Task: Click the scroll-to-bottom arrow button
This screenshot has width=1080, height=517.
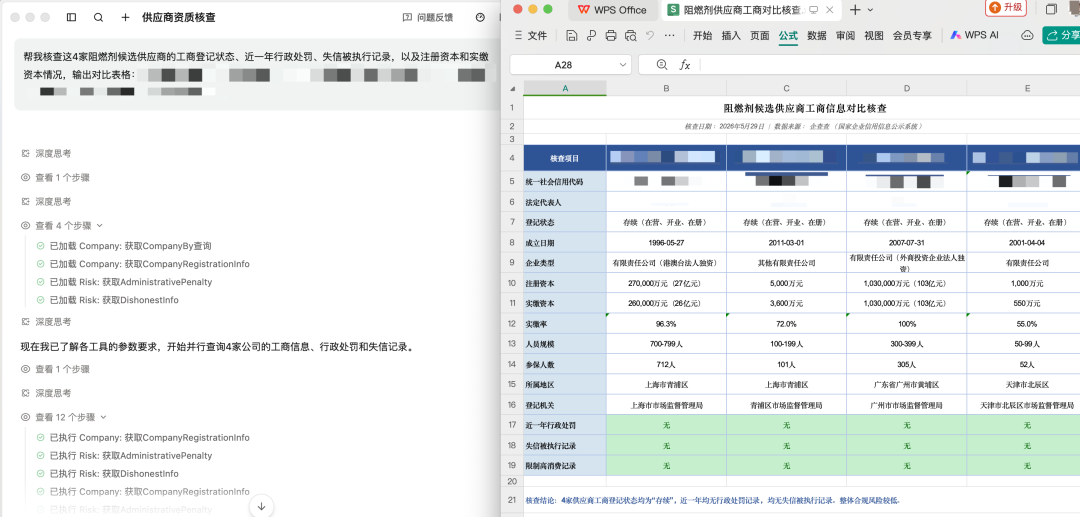Action: pyautogui.click(x=262, y=506)
